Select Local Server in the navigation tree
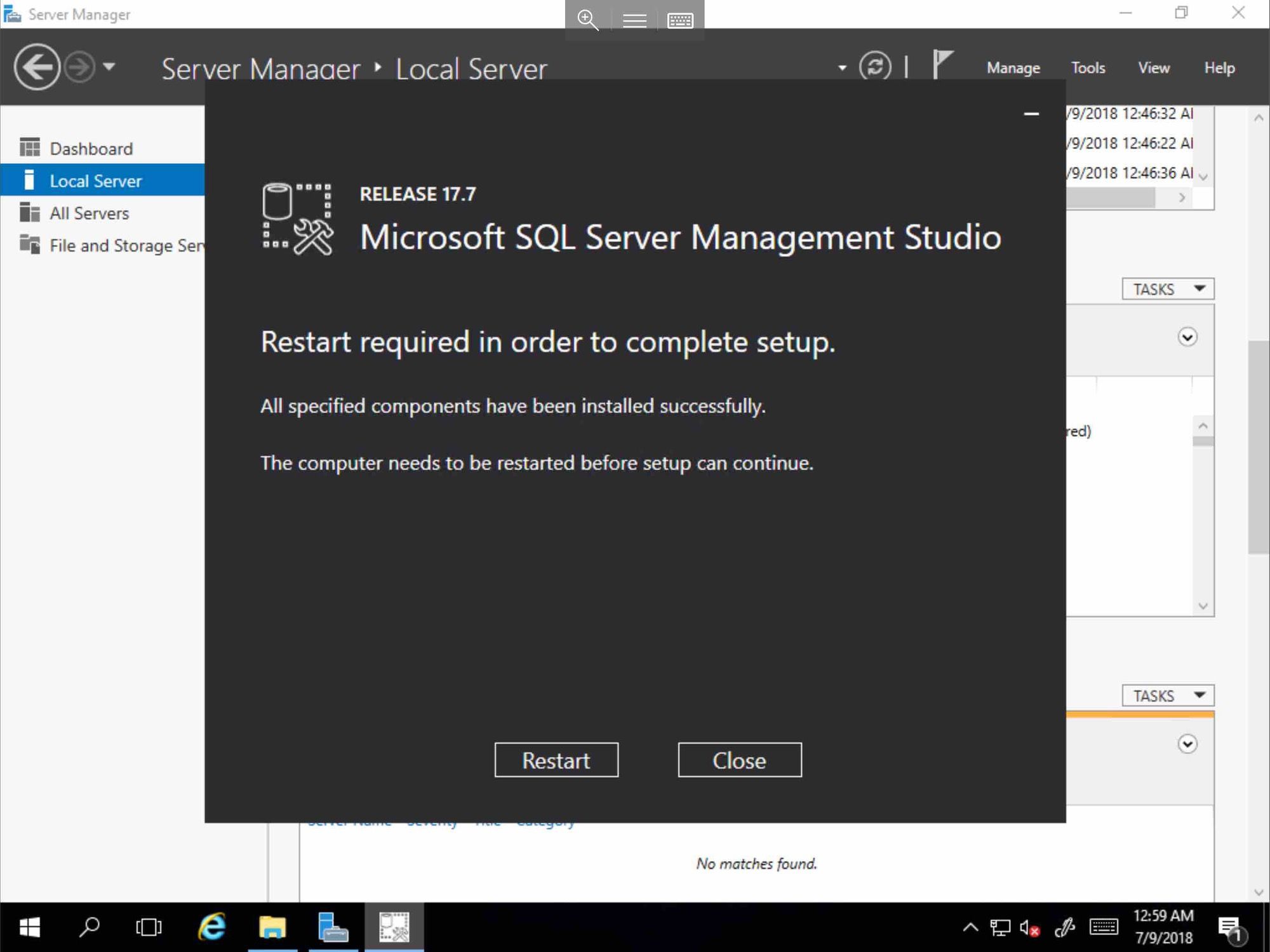Screen dimensions: 1270x952 [96, 180]
